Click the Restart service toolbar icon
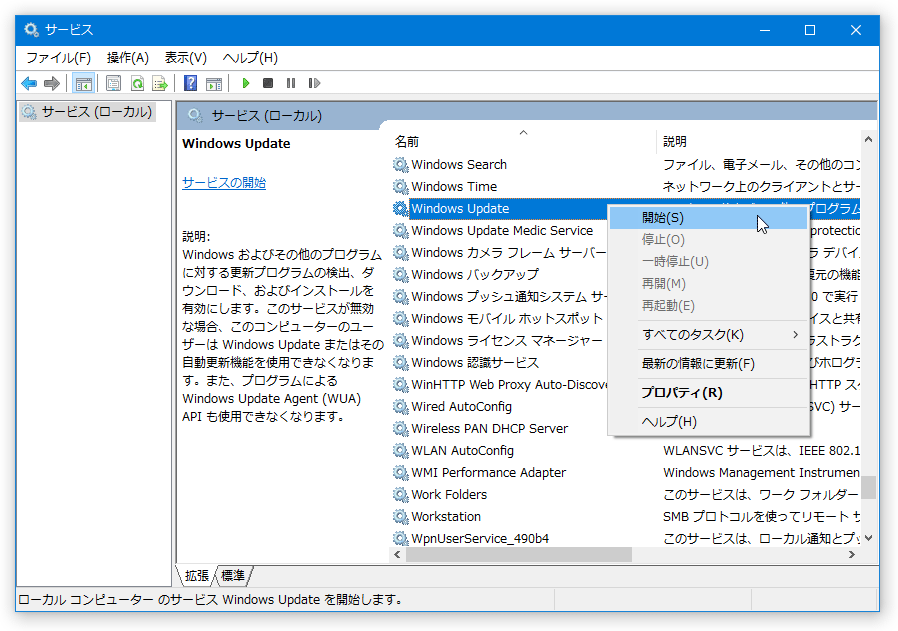Image resolution: width=898 pixels, height=631 pixels. tap(314, 84)
